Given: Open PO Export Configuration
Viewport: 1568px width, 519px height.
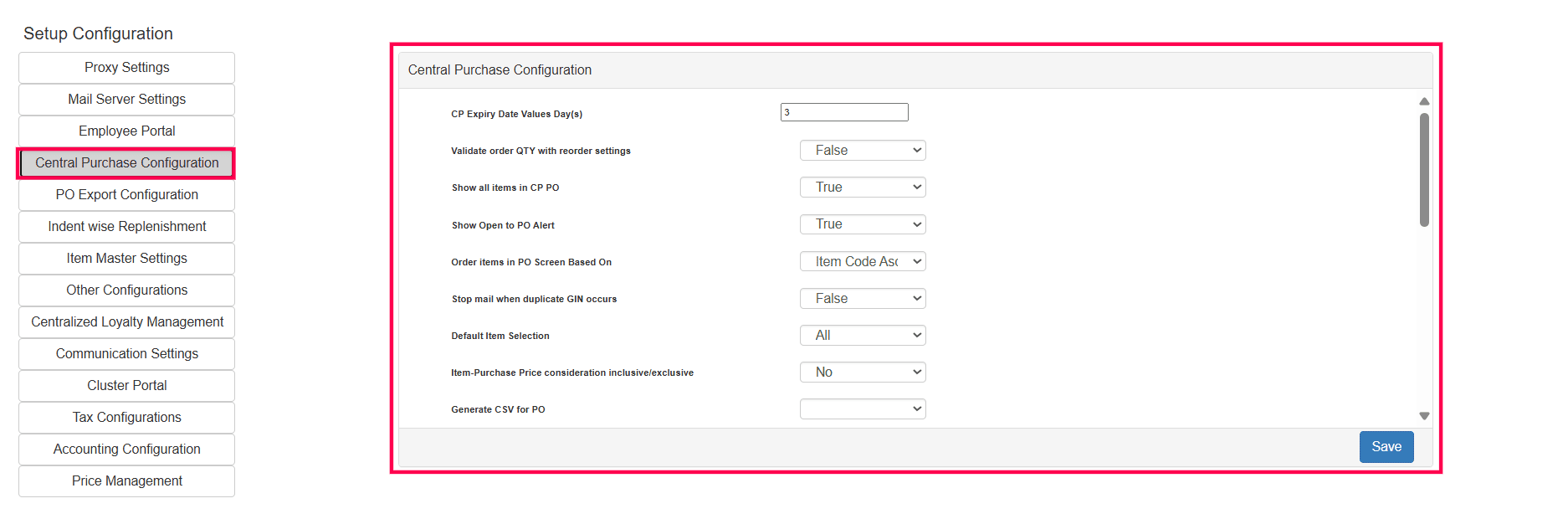Looking at the screenshot, I should click(126, 195).
